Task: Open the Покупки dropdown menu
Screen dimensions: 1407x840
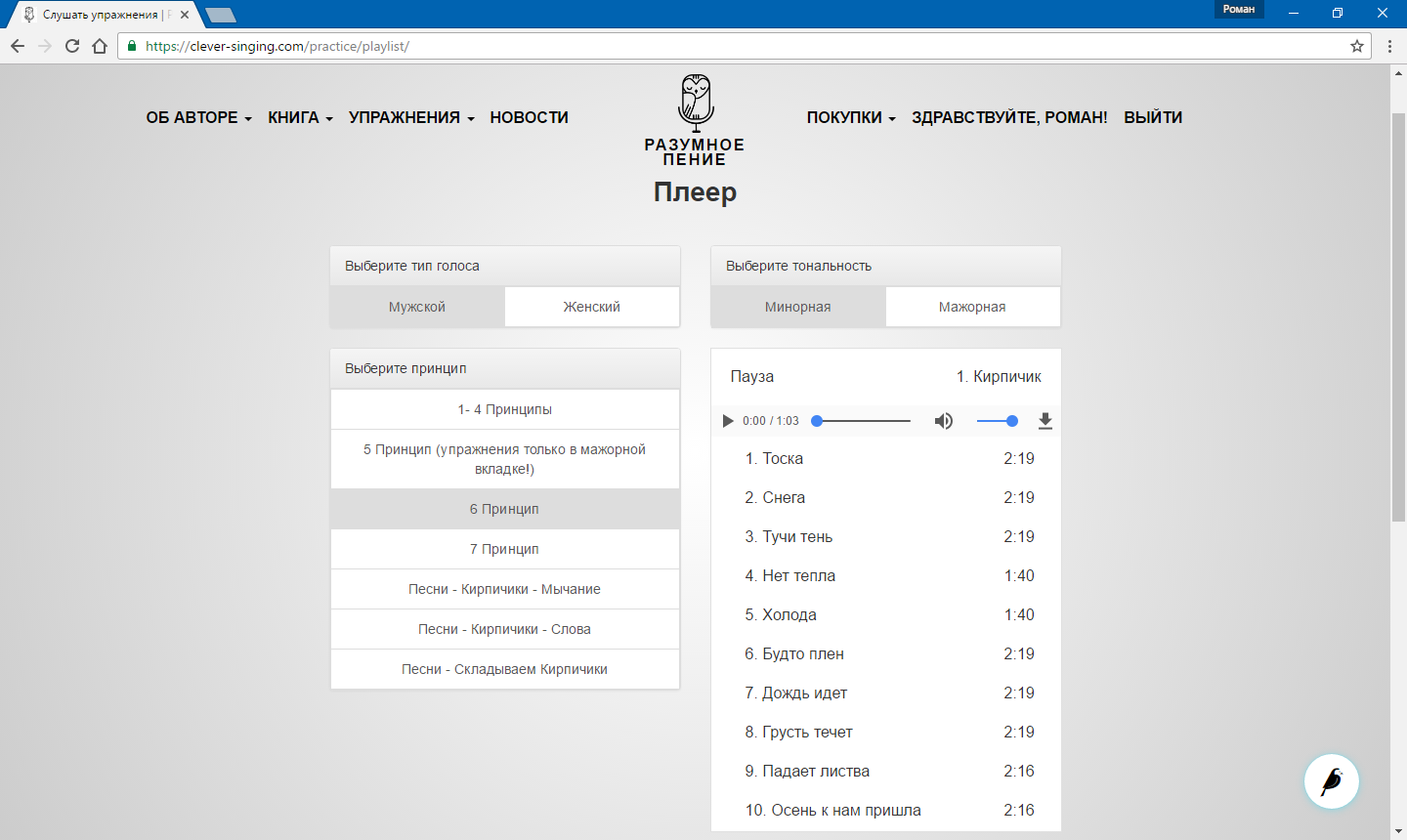Action: click(x=851, y=117)
